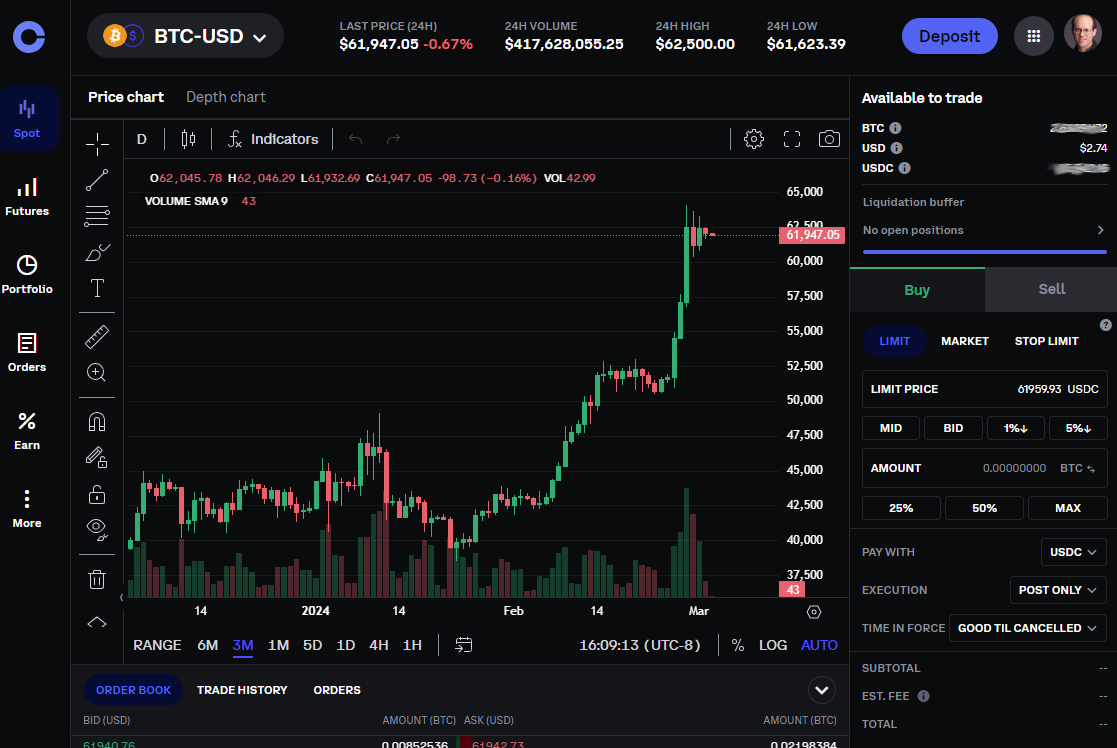Set chart range to 4H

(x=378, y=645)
